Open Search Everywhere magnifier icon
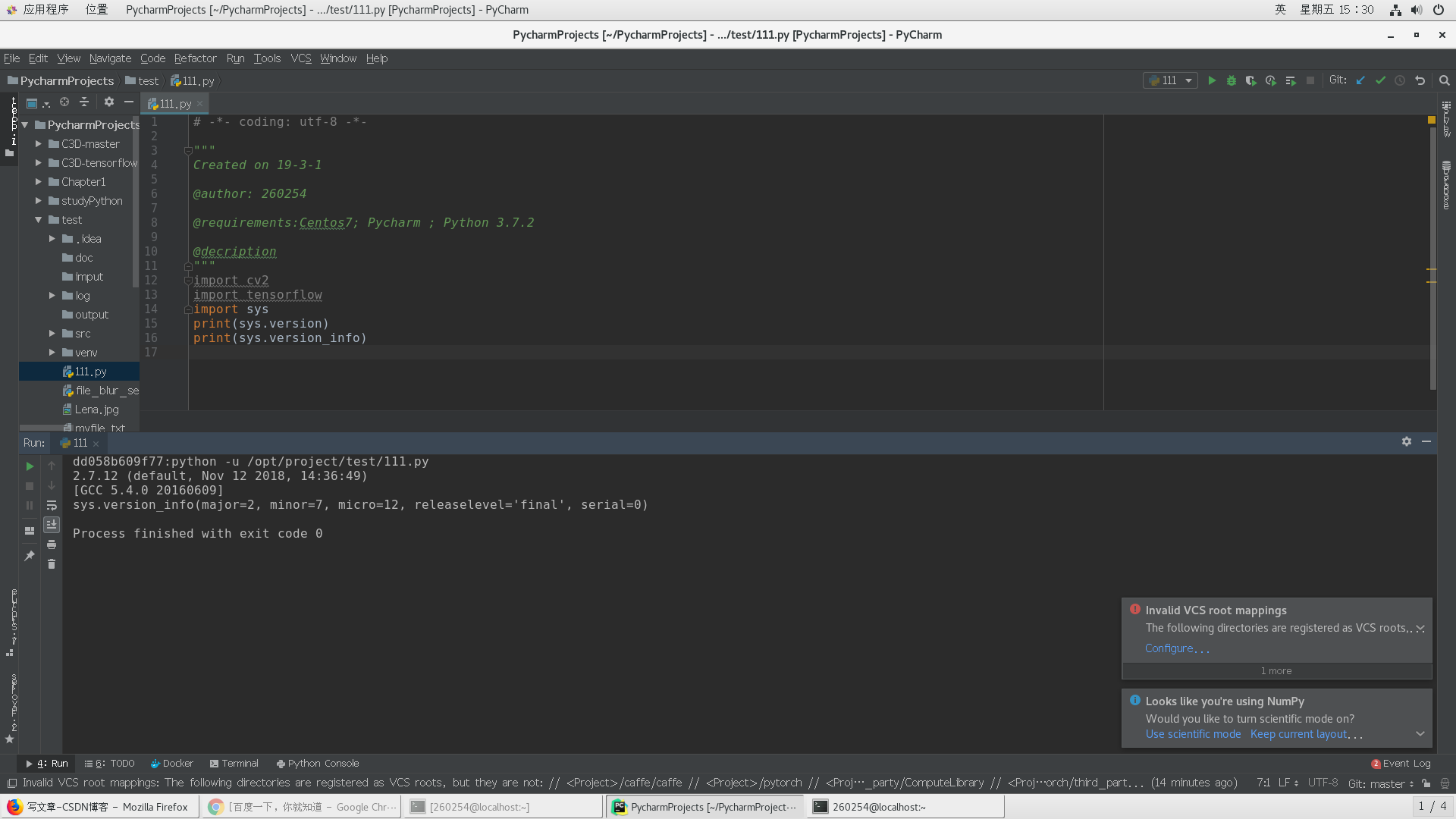 [1444, 80]
